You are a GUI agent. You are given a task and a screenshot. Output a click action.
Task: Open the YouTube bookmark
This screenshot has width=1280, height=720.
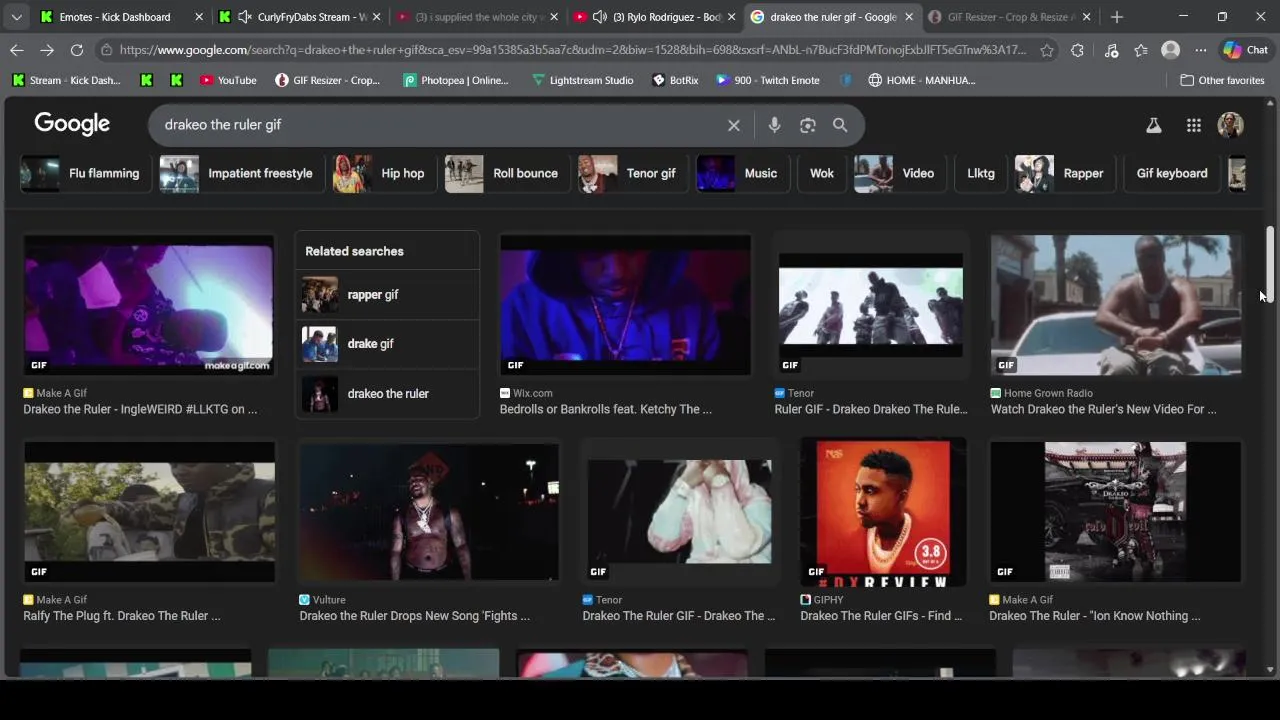[228, 80]
